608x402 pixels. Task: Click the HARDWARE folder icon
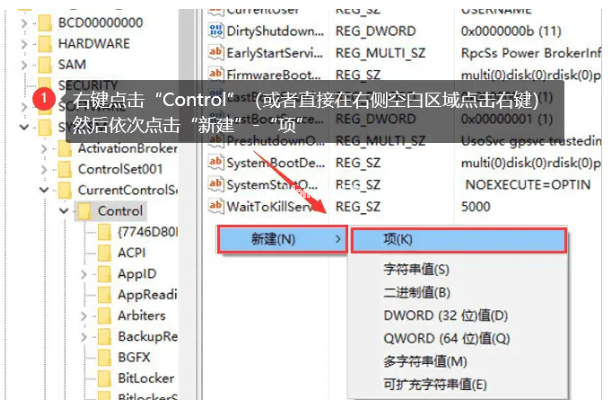42,44
